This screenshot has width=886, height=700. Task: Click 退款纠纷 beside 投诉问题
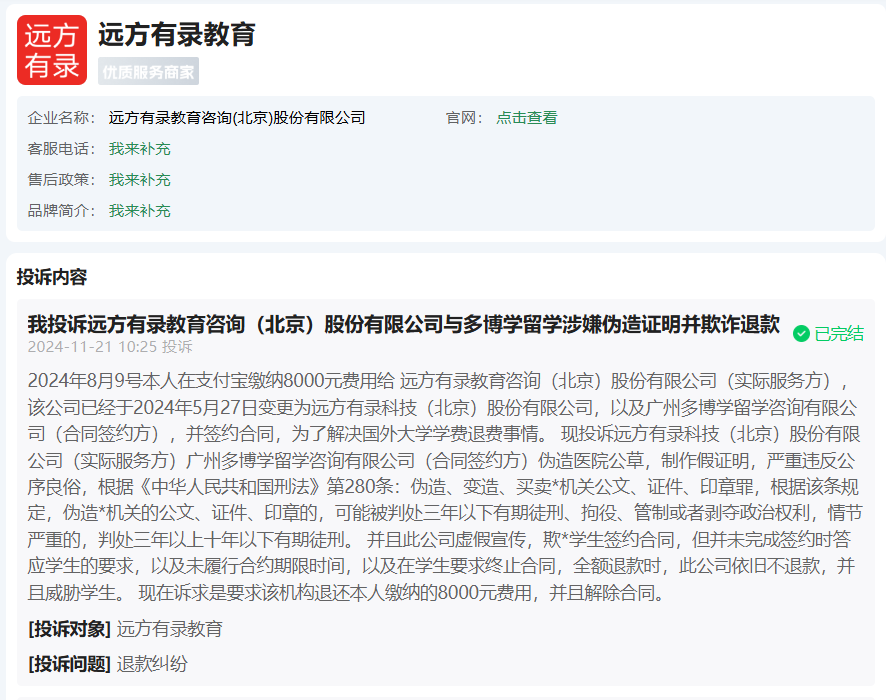[152, 664]
